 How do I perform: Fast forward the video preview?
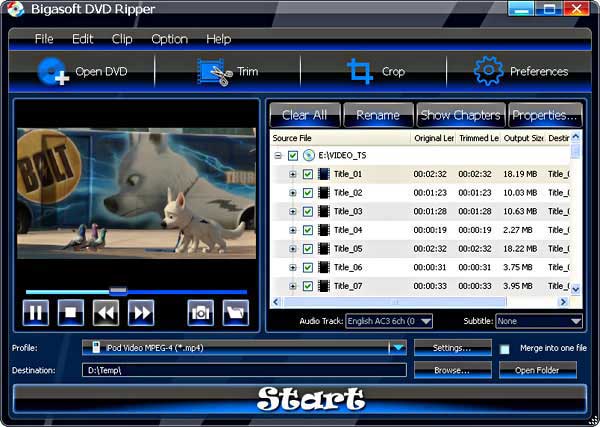(141, 313)
